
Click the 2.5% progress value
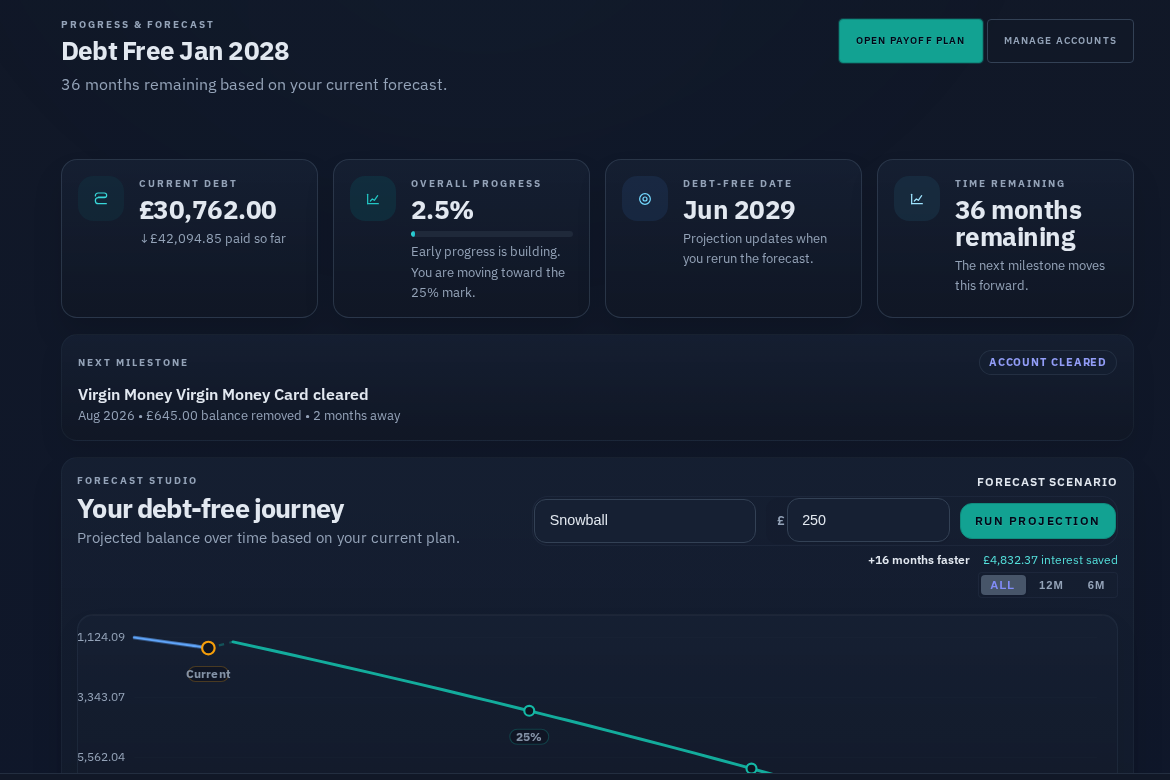pyautogui.click(x=442, y=210)
